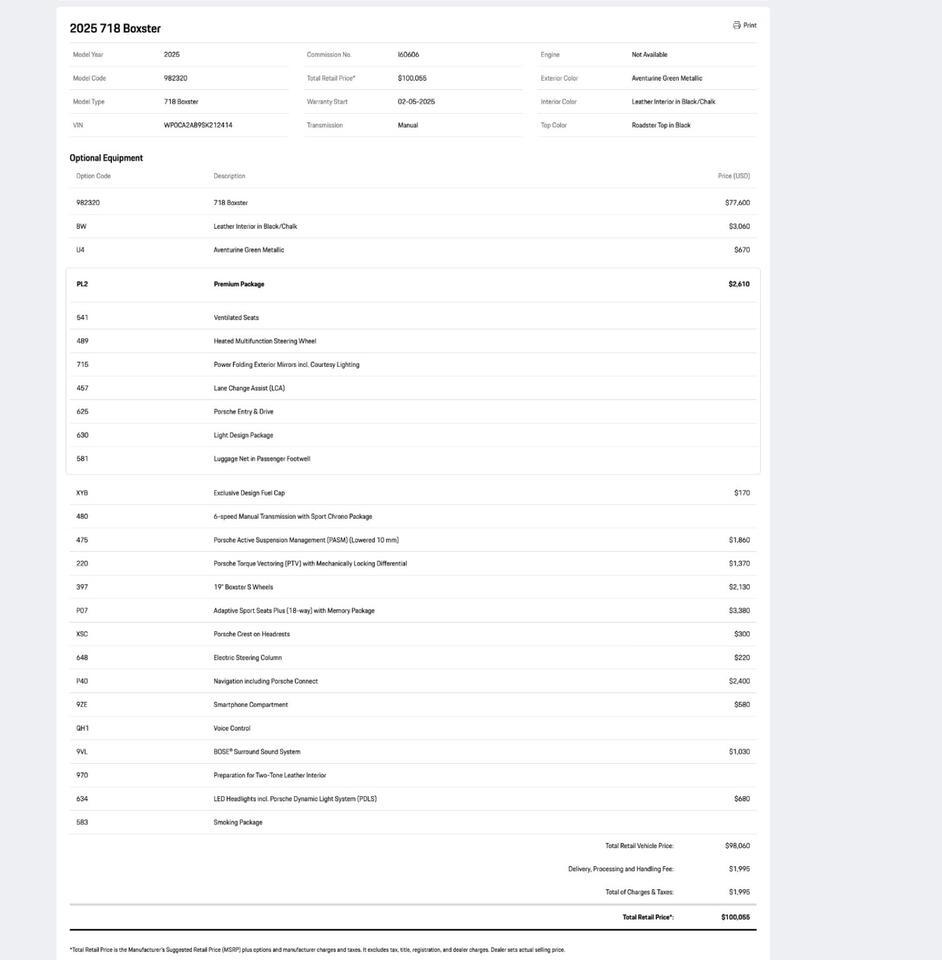Click the Smoking Package option row
942x960 pixels.
[238, 823]
